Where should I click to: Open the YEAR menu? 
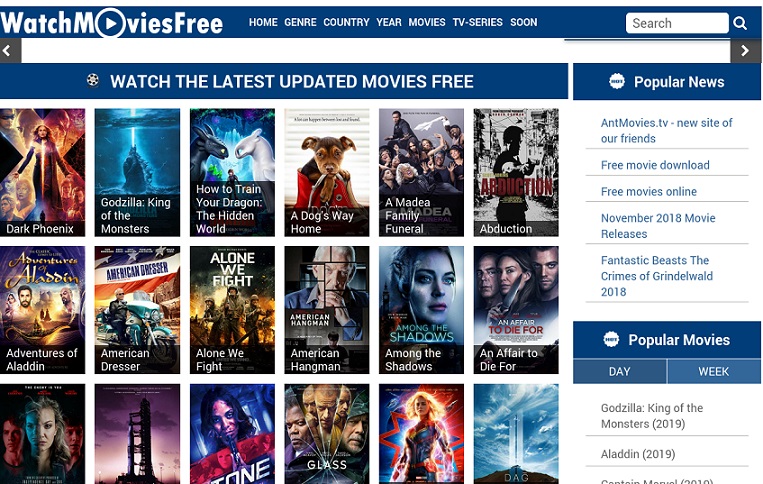(389, 22)
